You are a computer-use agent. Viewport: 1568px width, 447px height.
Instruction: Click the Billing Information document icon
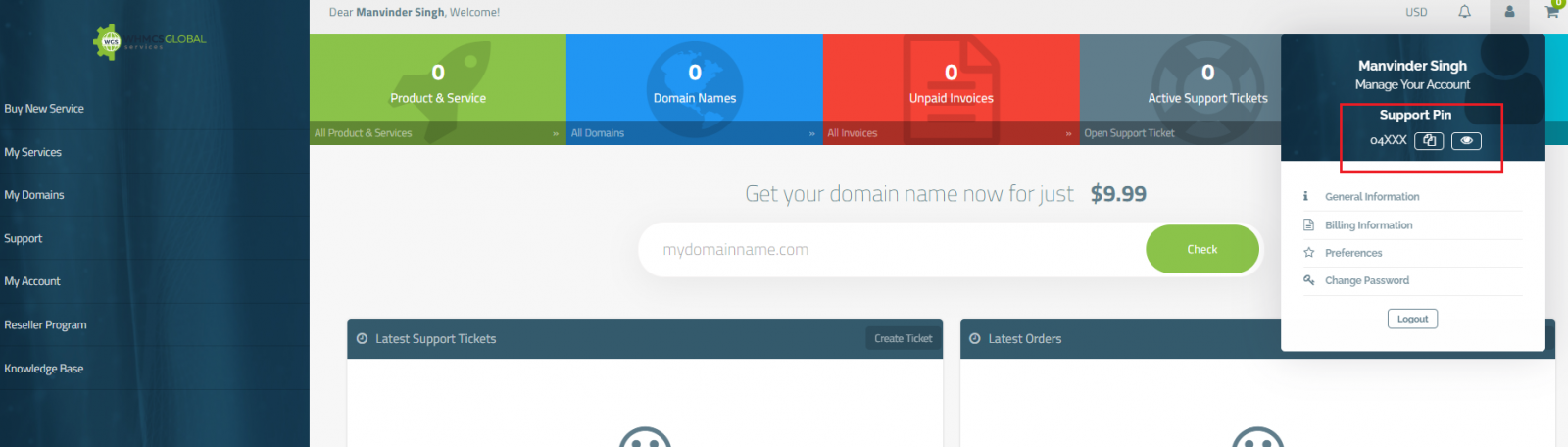[1308, 224]
